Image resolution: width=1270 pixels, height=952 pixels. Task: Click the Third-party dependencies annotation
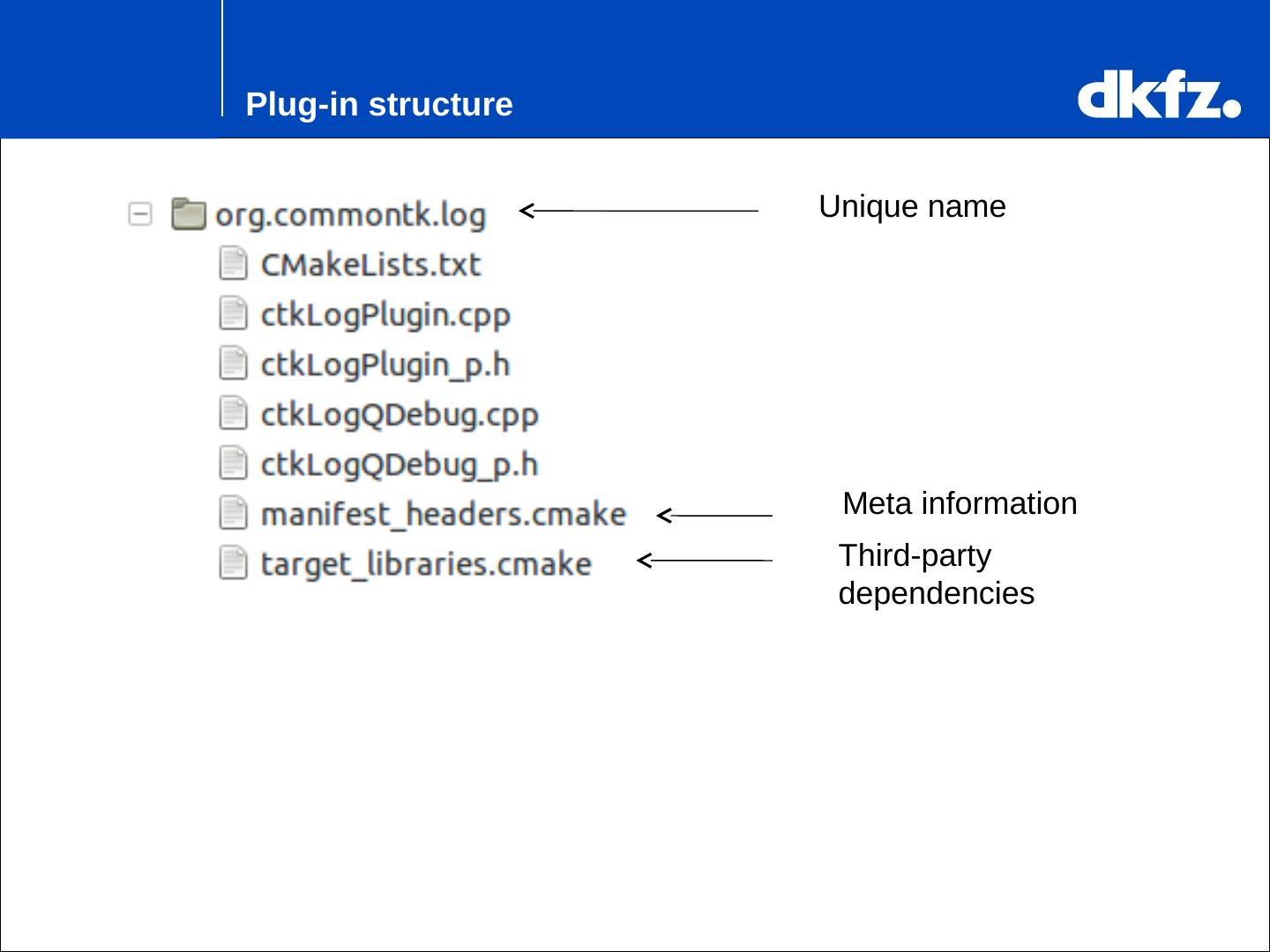[936, 575]
